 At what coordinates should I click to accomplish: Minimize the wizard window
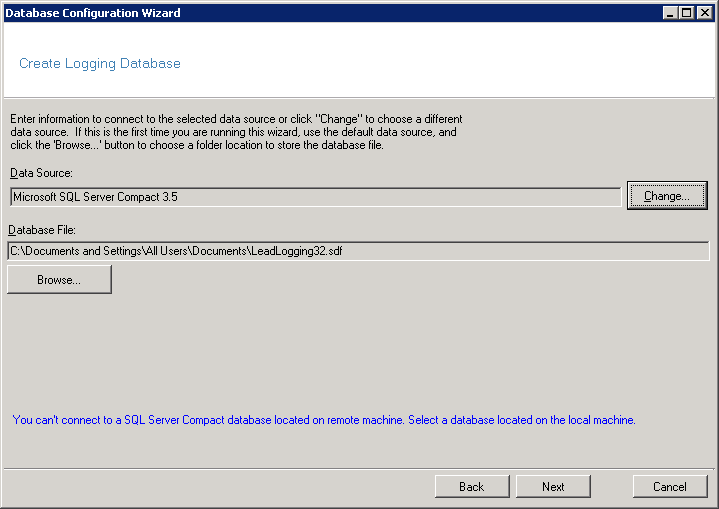(x=670, y=13)
